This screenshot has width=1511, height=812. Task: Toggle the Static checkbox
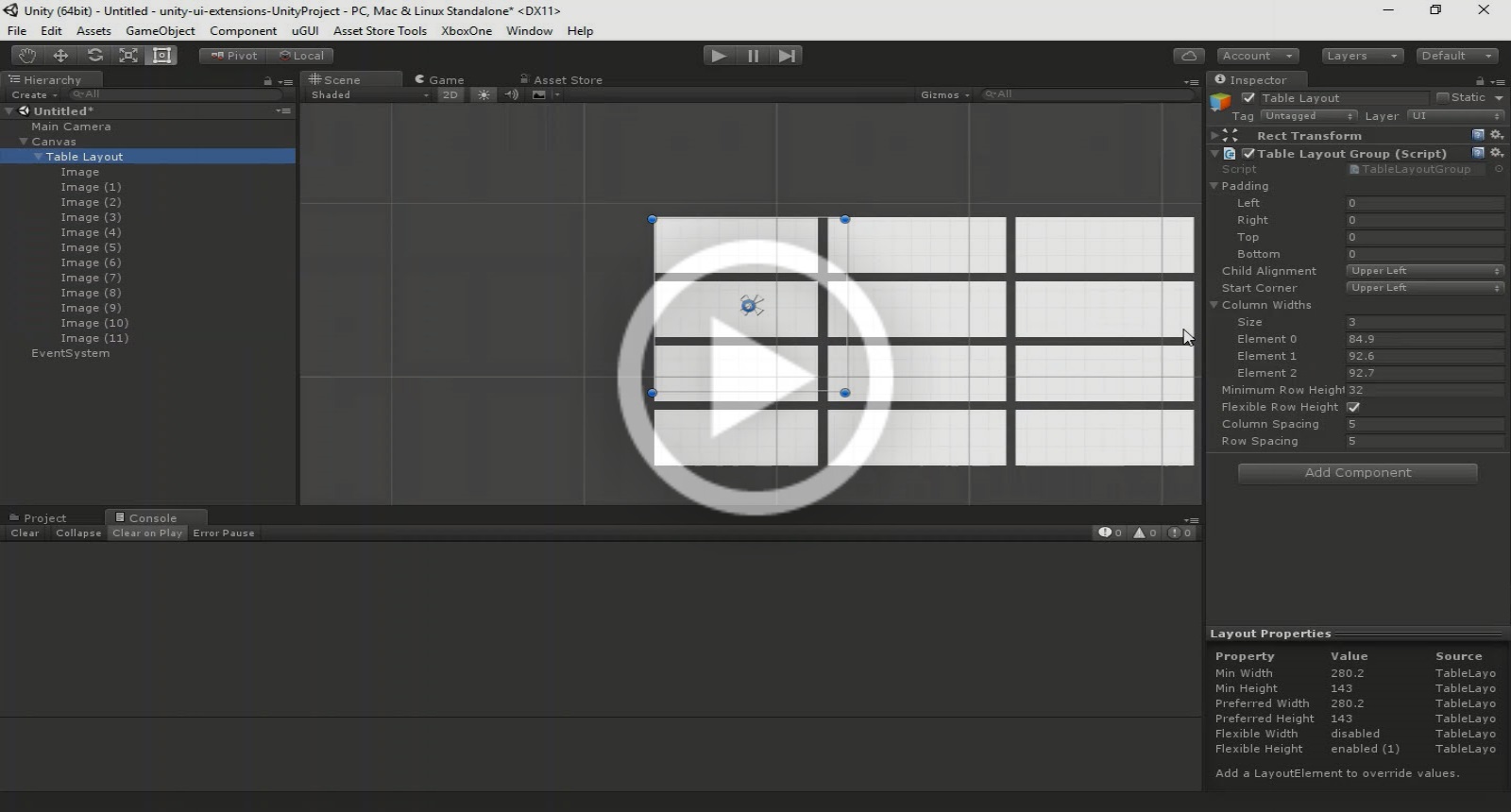(x=1442, y=97)
